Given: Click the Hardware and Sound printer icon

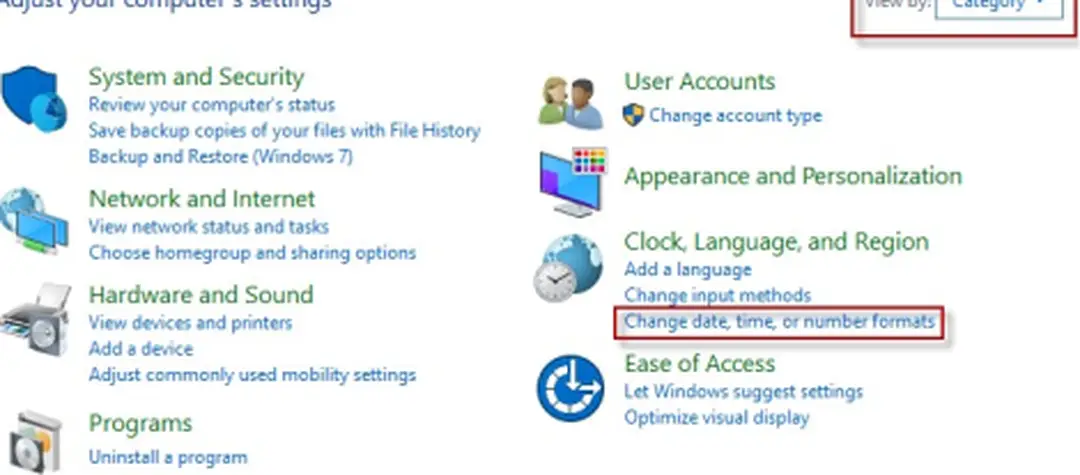Looking at the screenshot, I should 35,320.
